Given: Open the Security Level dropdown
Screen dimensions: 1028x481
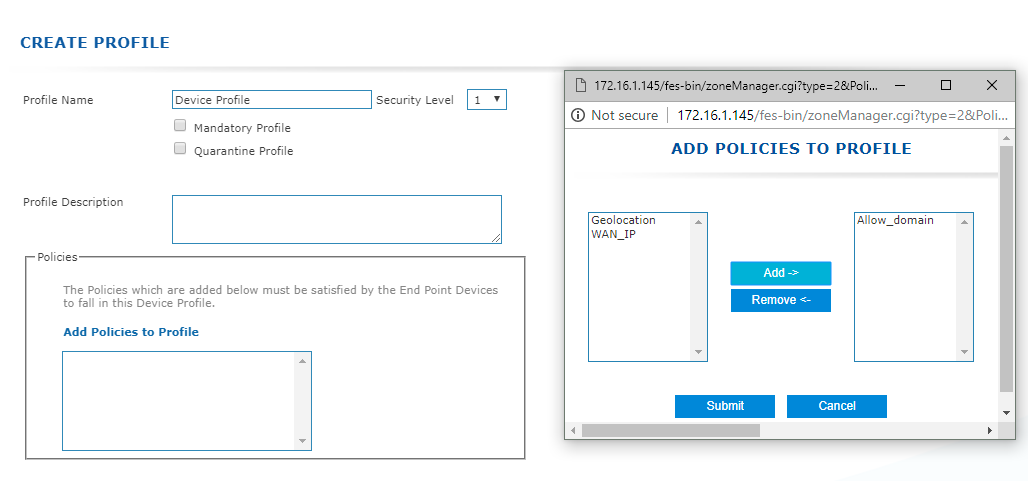Looking at the screenshot, I should 486,100.
